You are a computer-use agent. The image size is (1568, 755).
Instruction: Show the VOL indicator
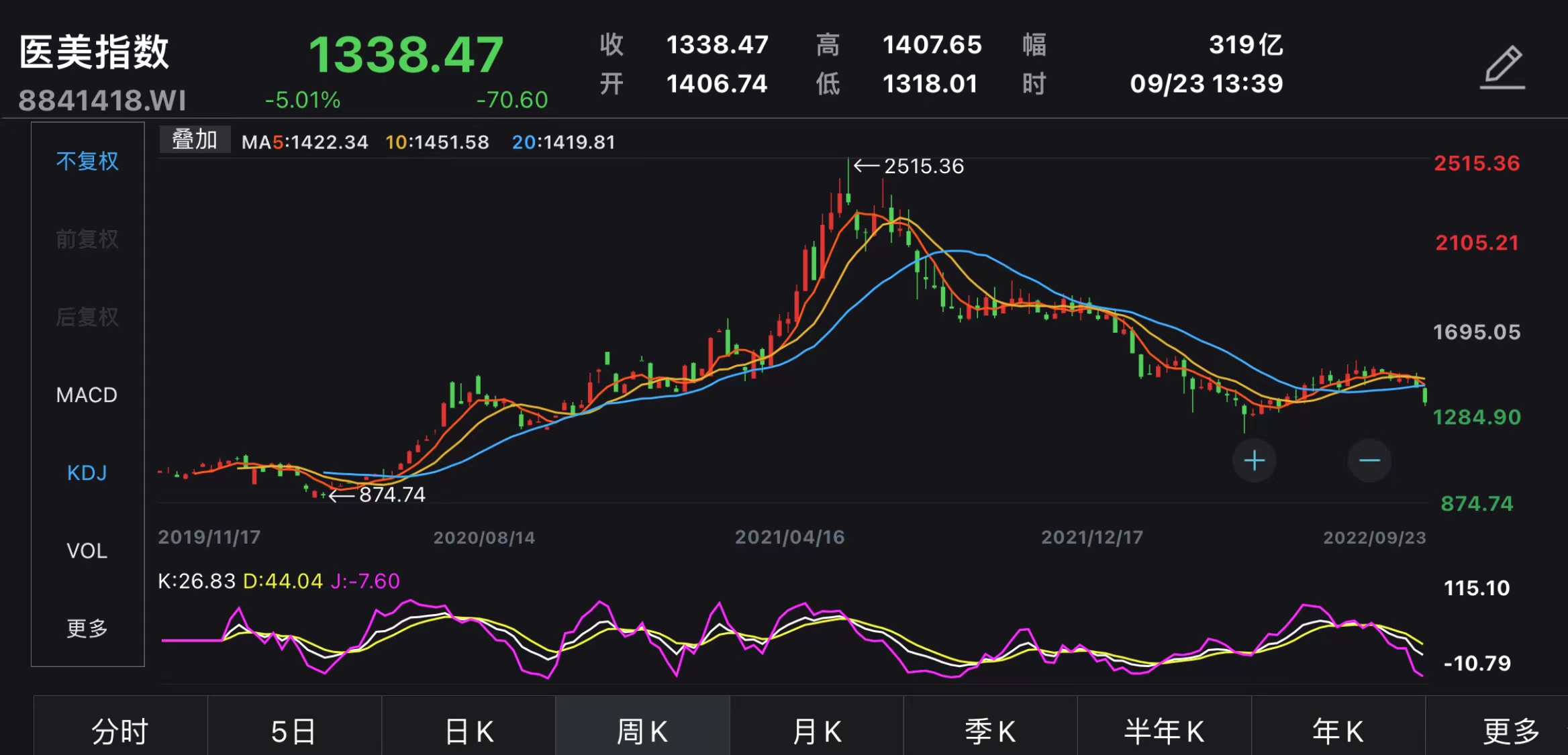pyautogui.click(x=87, y=550)
